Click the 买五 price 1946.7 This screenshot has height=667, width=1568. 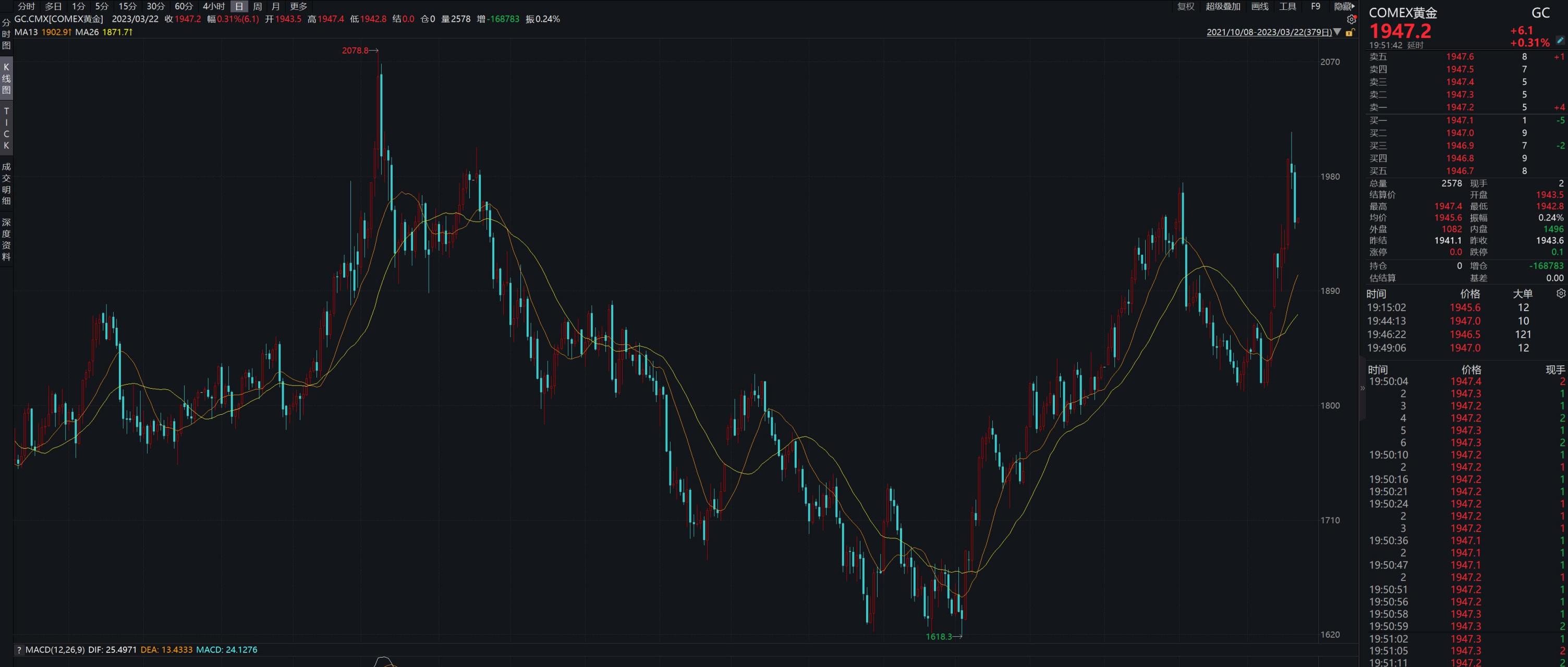1460,171
